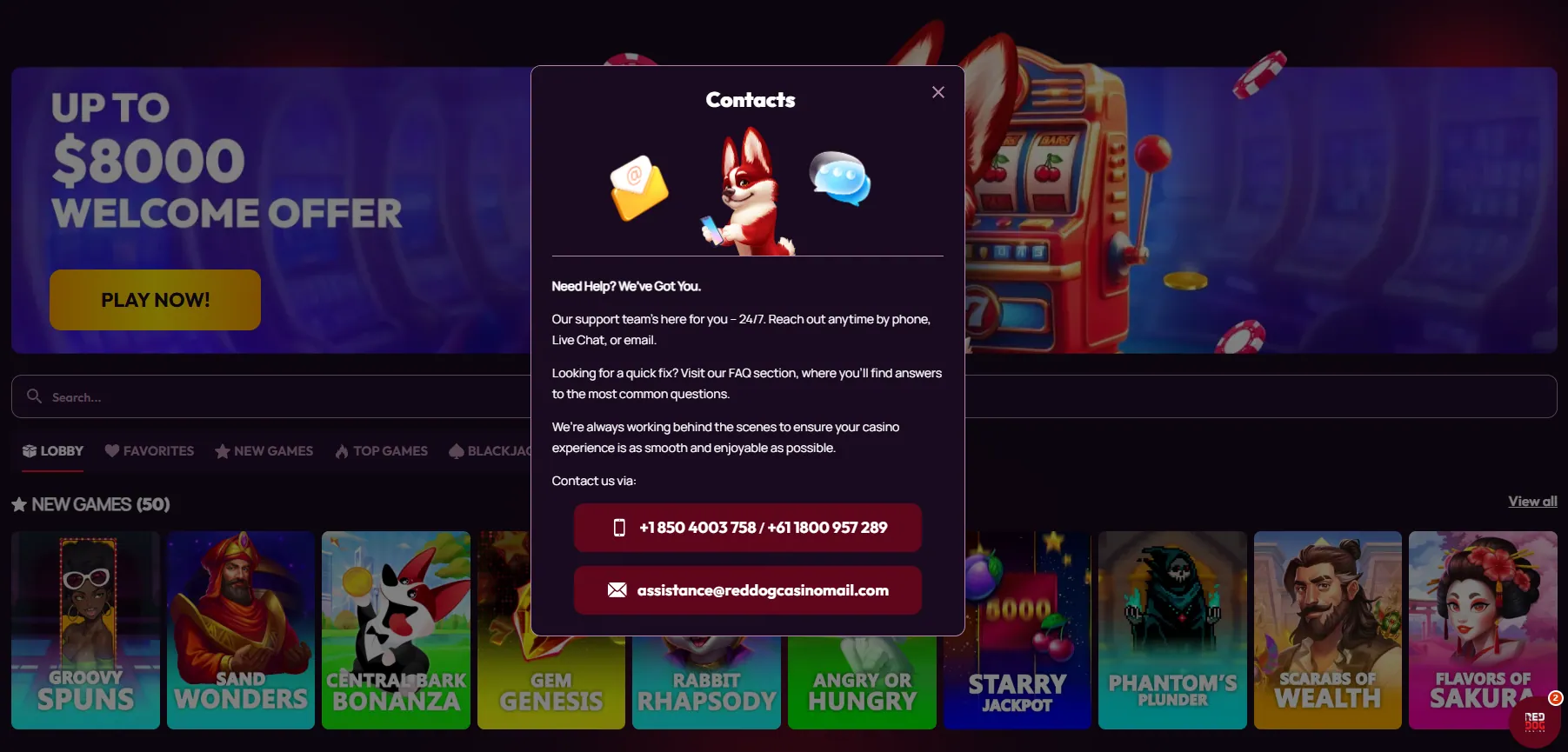Click the Play Now! banner button

click(x=155, y=300)
